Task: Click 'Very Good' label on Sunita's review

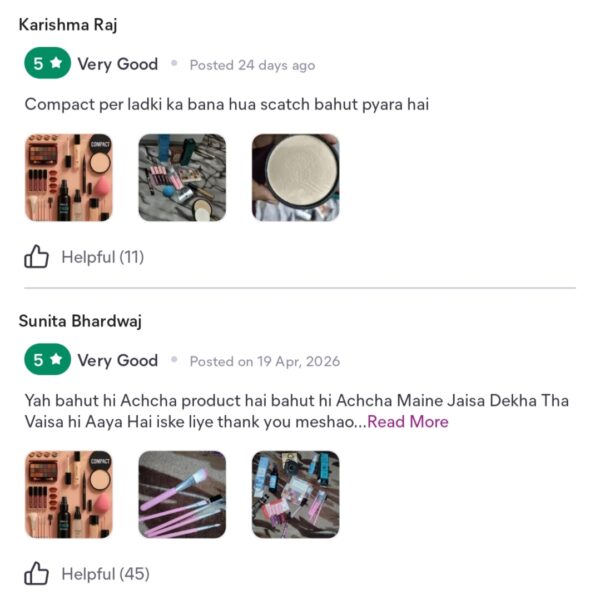Action: 118,360
